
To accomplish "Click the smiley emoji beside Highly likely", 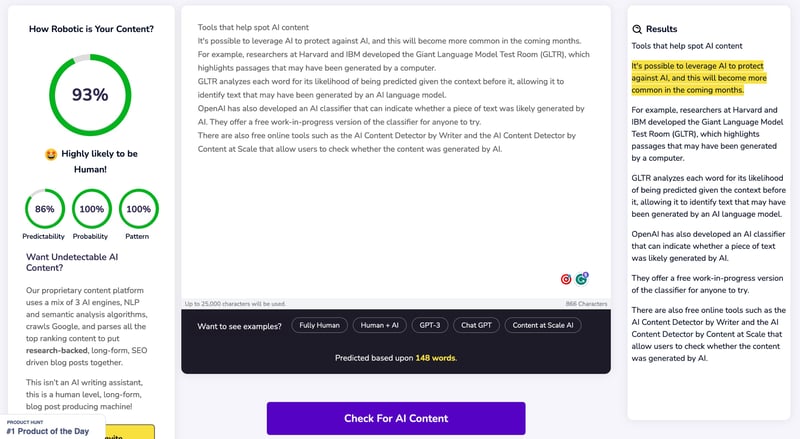I will (x=52, y=154).
